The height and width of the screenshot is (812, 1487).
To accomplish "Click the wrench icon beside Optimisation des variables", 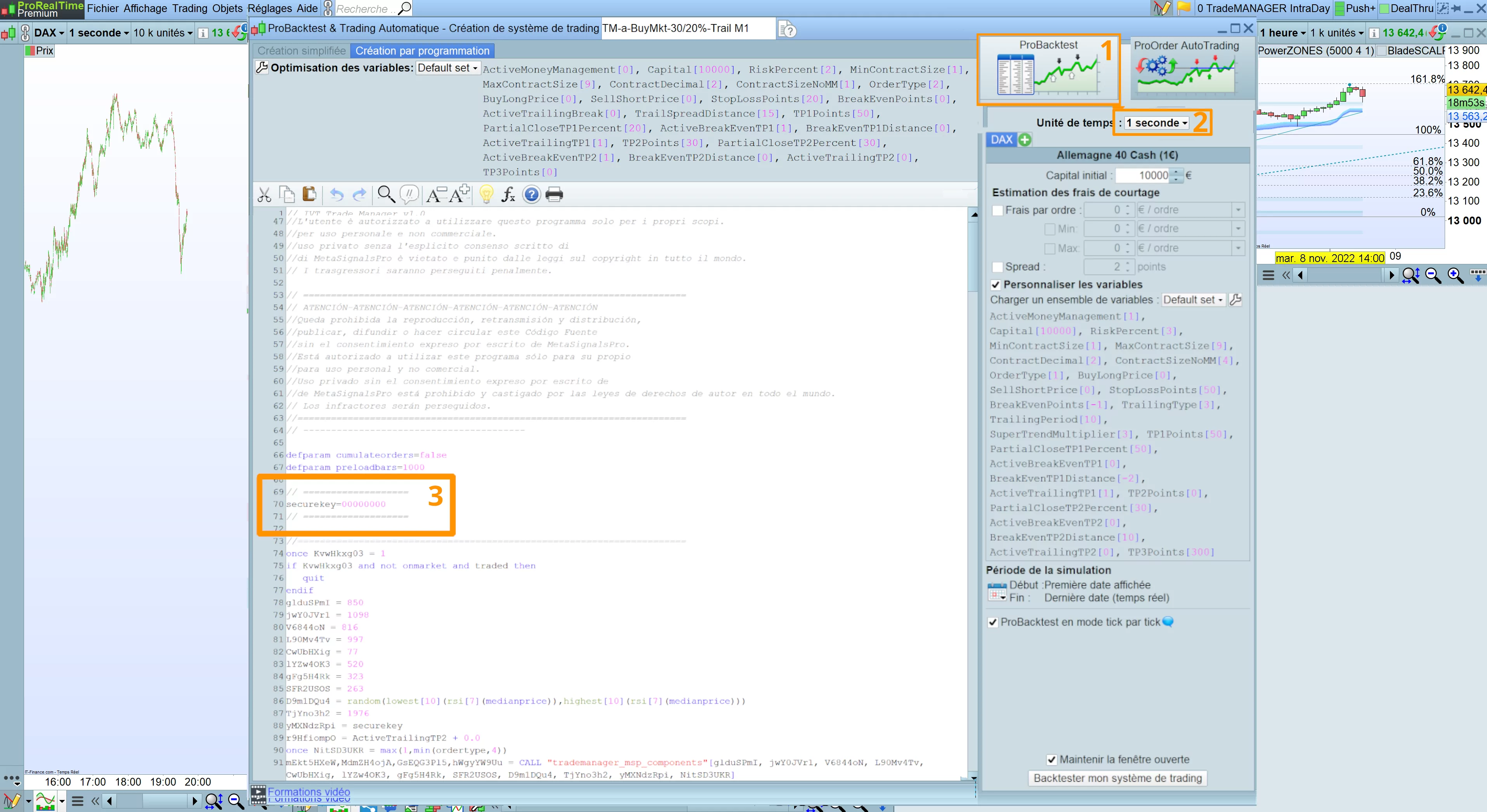I will [x=262, y=68].
